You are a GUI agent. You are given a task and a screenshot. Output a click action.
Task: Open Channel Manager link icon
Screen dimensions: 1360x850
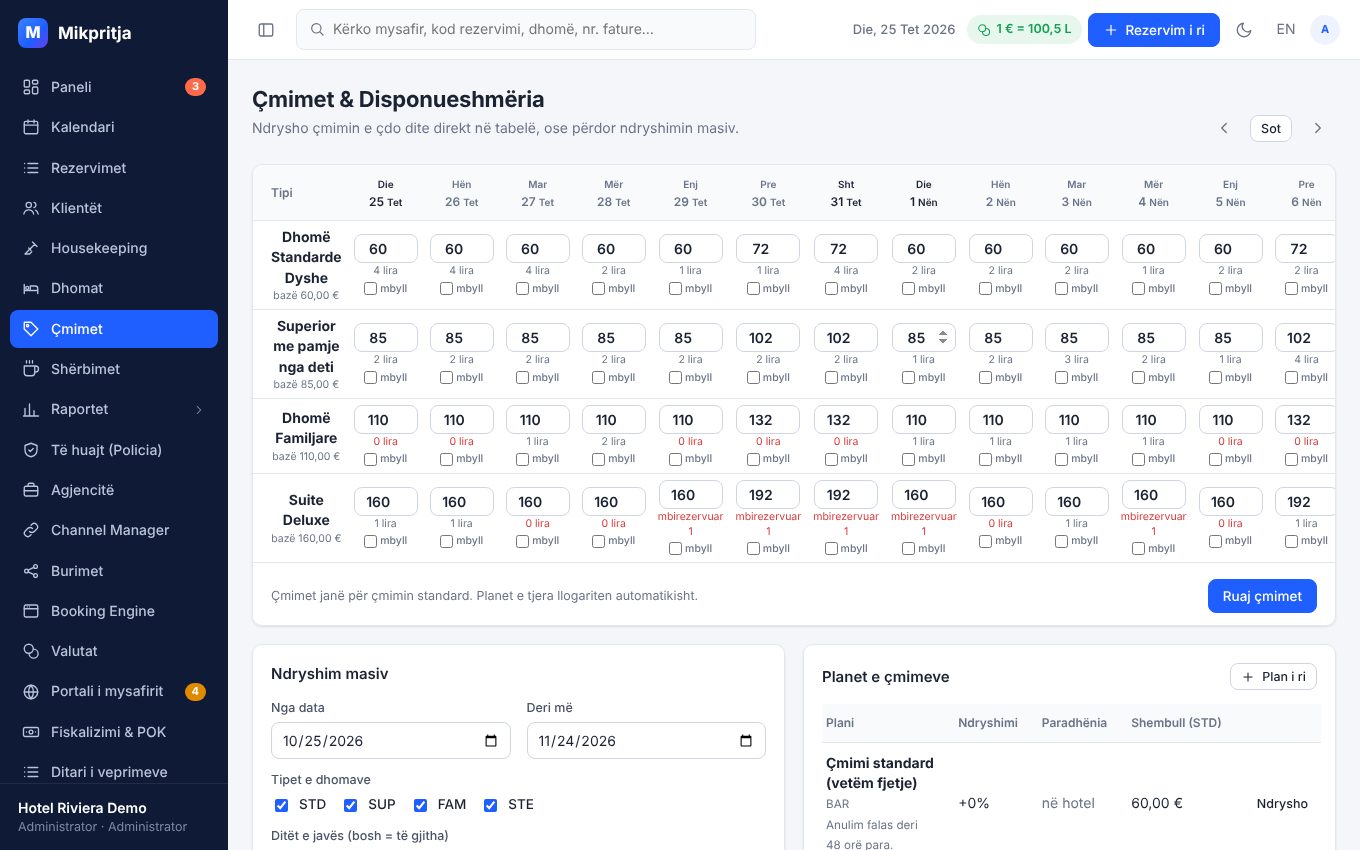31,530
